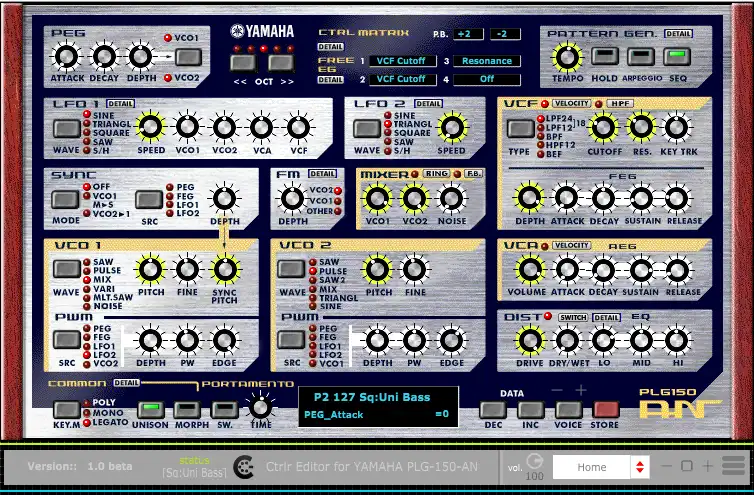Click the Pattern Gen Tempo knob
This screenshot has height=495, width=754.
tap(567, 57)
